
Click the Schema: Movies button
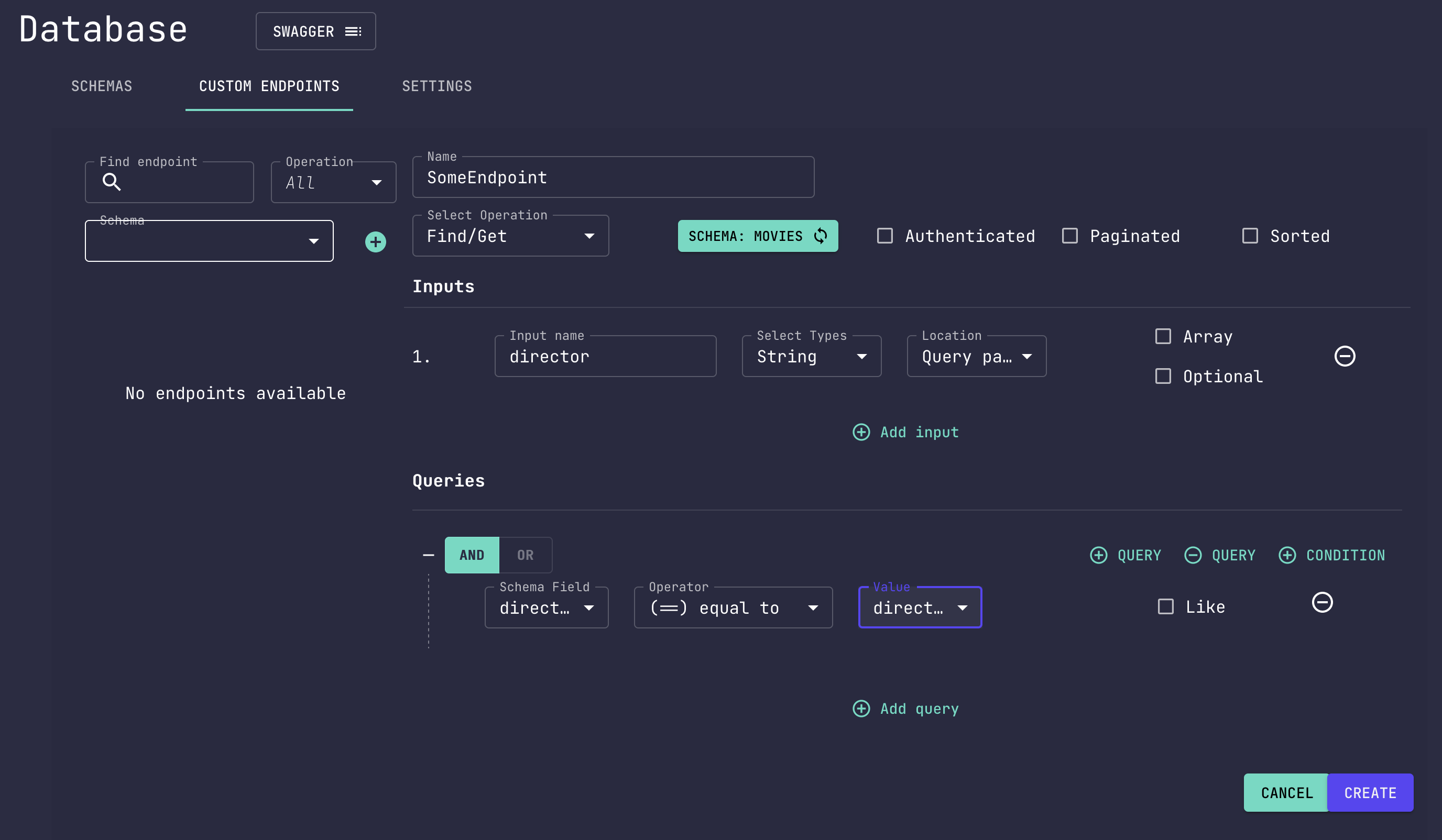pos(758,236)
